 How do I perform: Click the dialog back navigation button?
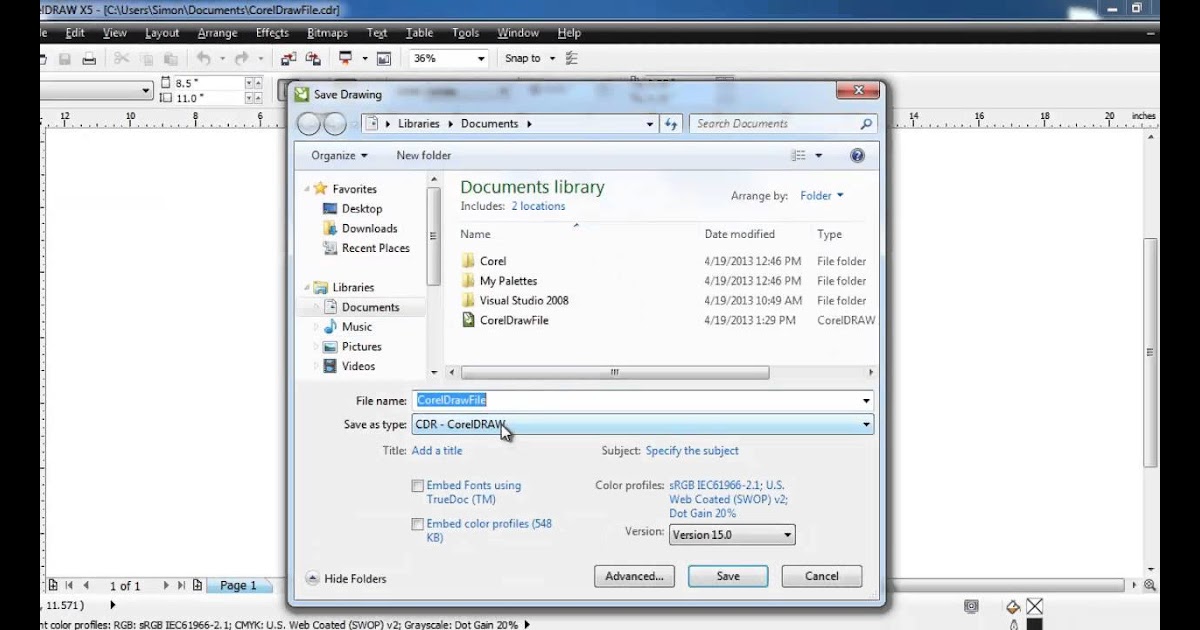pos(309,124)
